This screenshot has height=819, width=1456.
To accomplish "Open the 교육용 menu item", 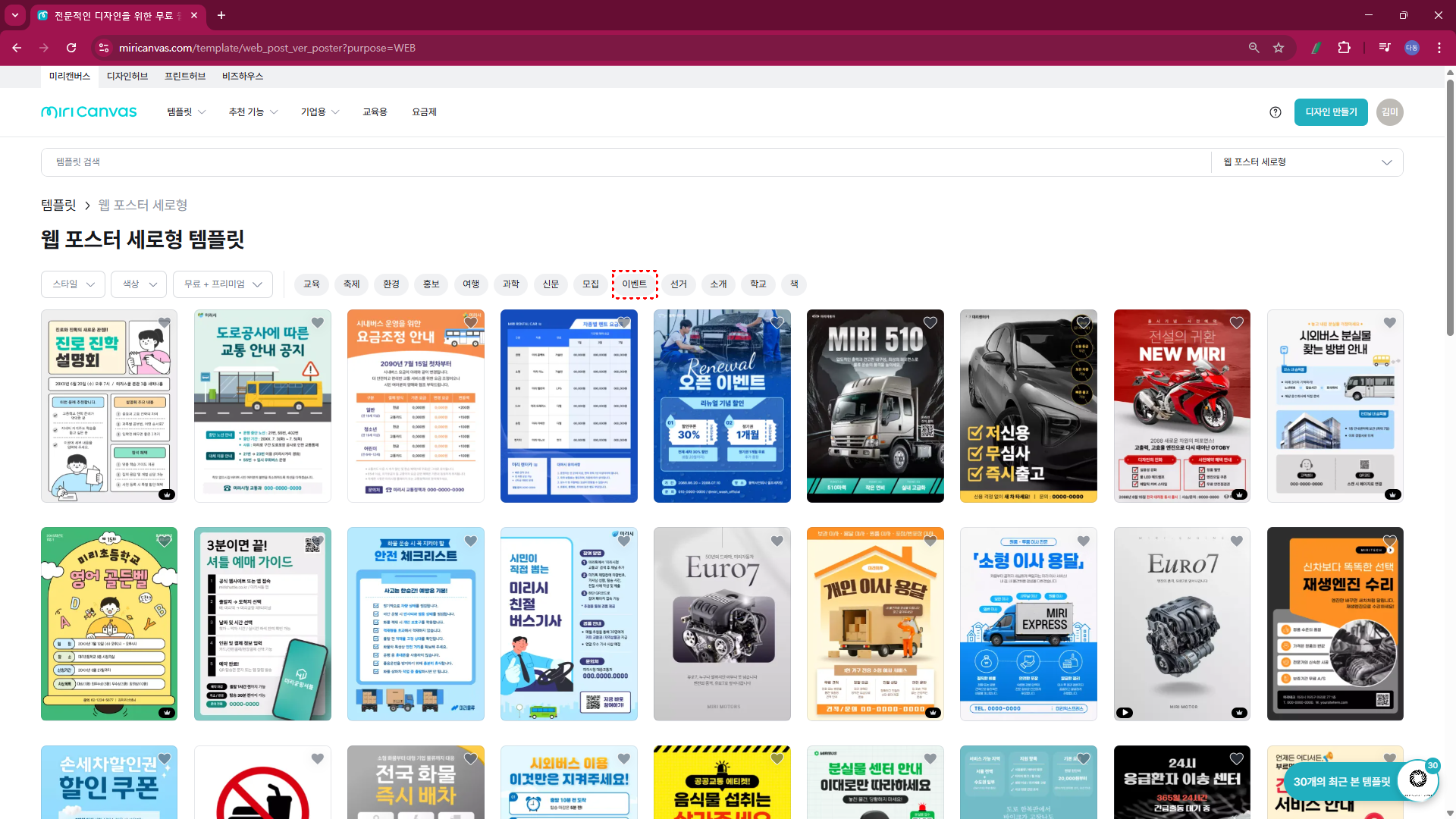I will [375, 112].
